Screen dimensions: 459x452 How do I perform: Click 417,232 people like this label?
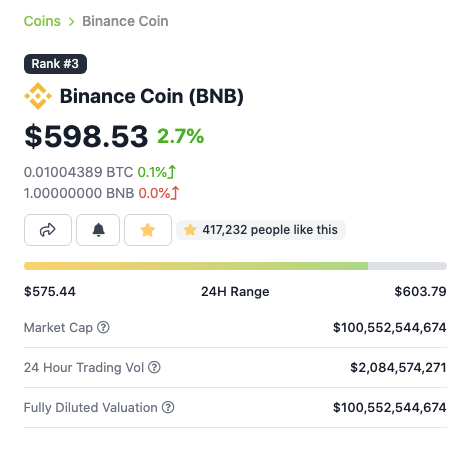click(x=270, y=230)
